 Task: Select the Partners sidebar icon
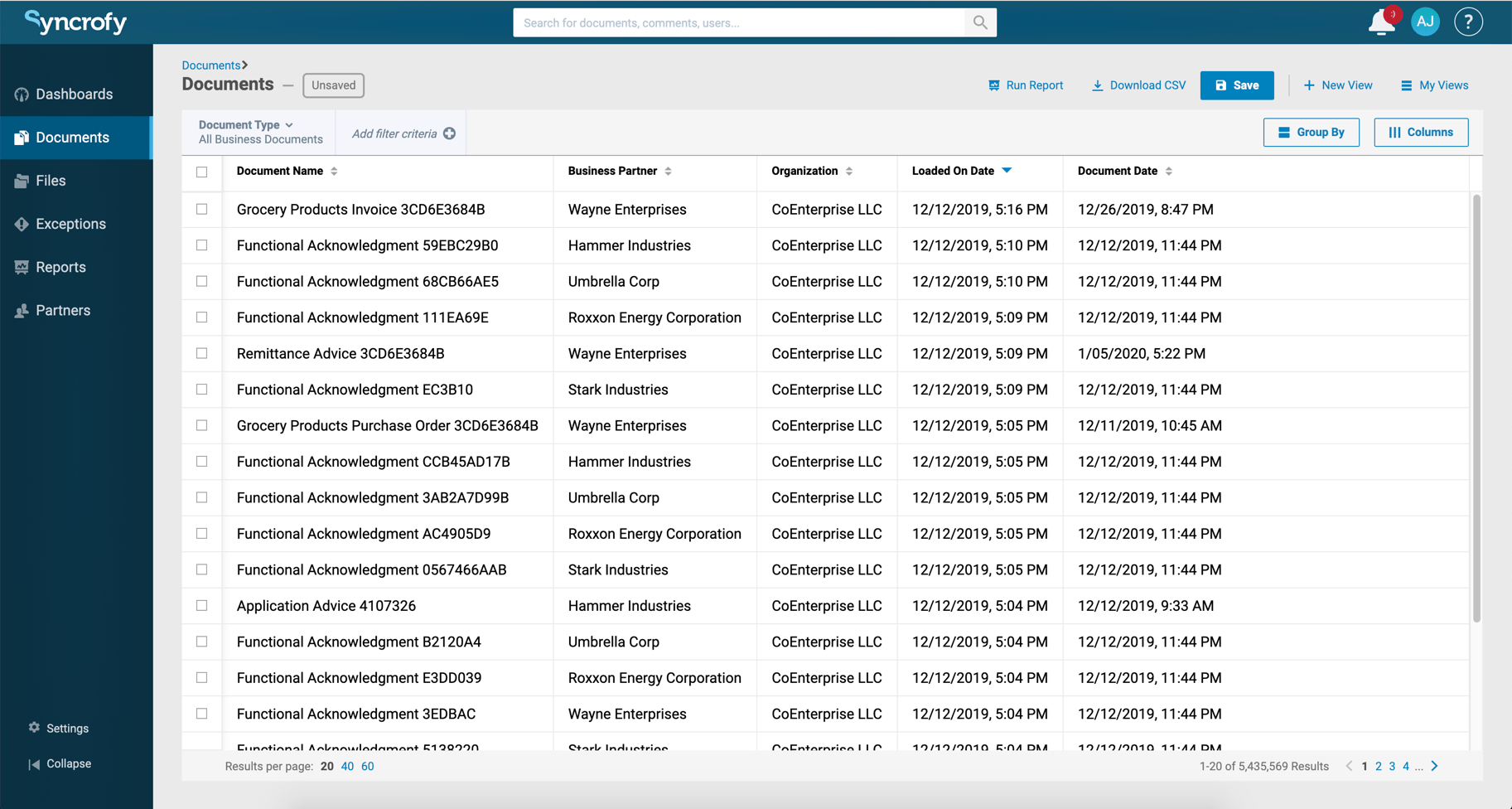point(21,310)
